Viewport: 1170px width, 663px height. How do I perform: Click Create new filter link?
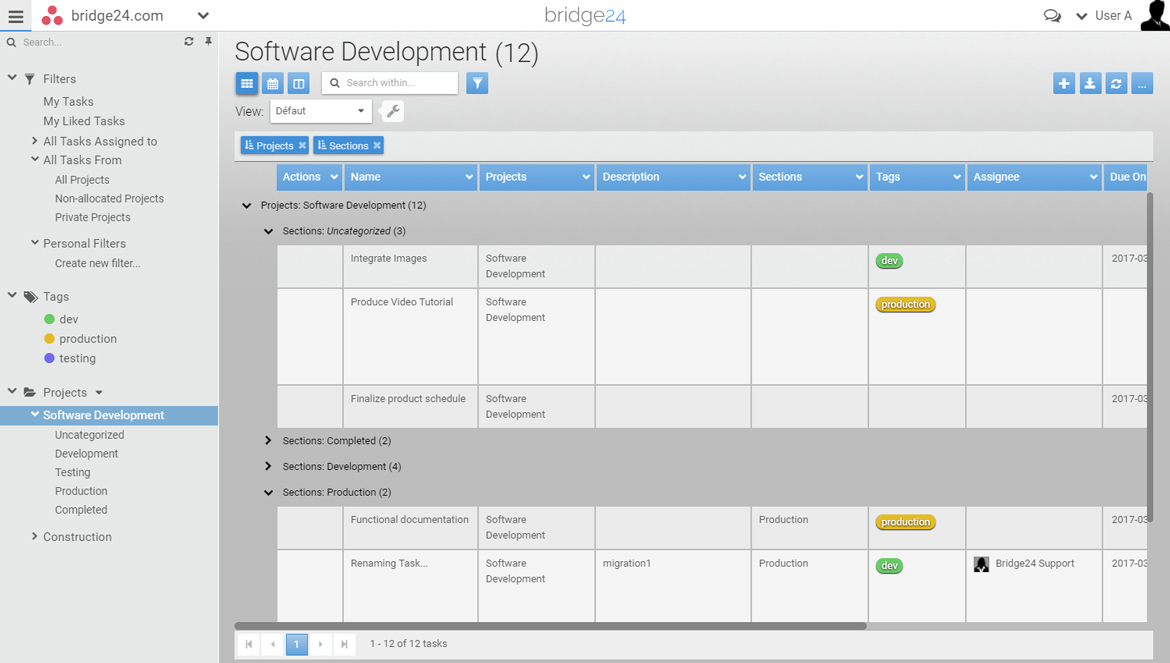click(97, 263)
